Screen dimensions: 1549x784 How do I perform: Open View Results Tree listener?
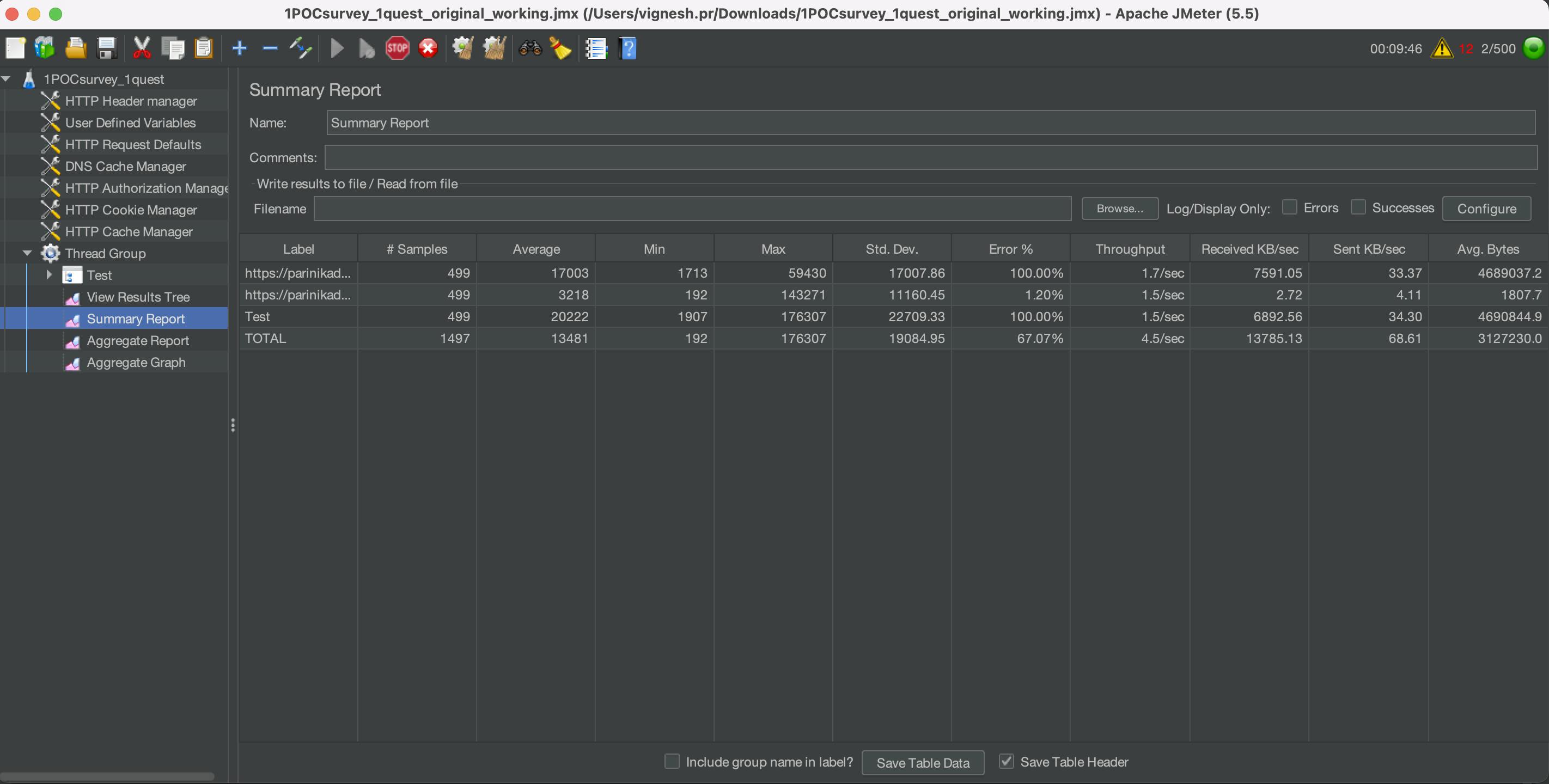tap(138, 297)
